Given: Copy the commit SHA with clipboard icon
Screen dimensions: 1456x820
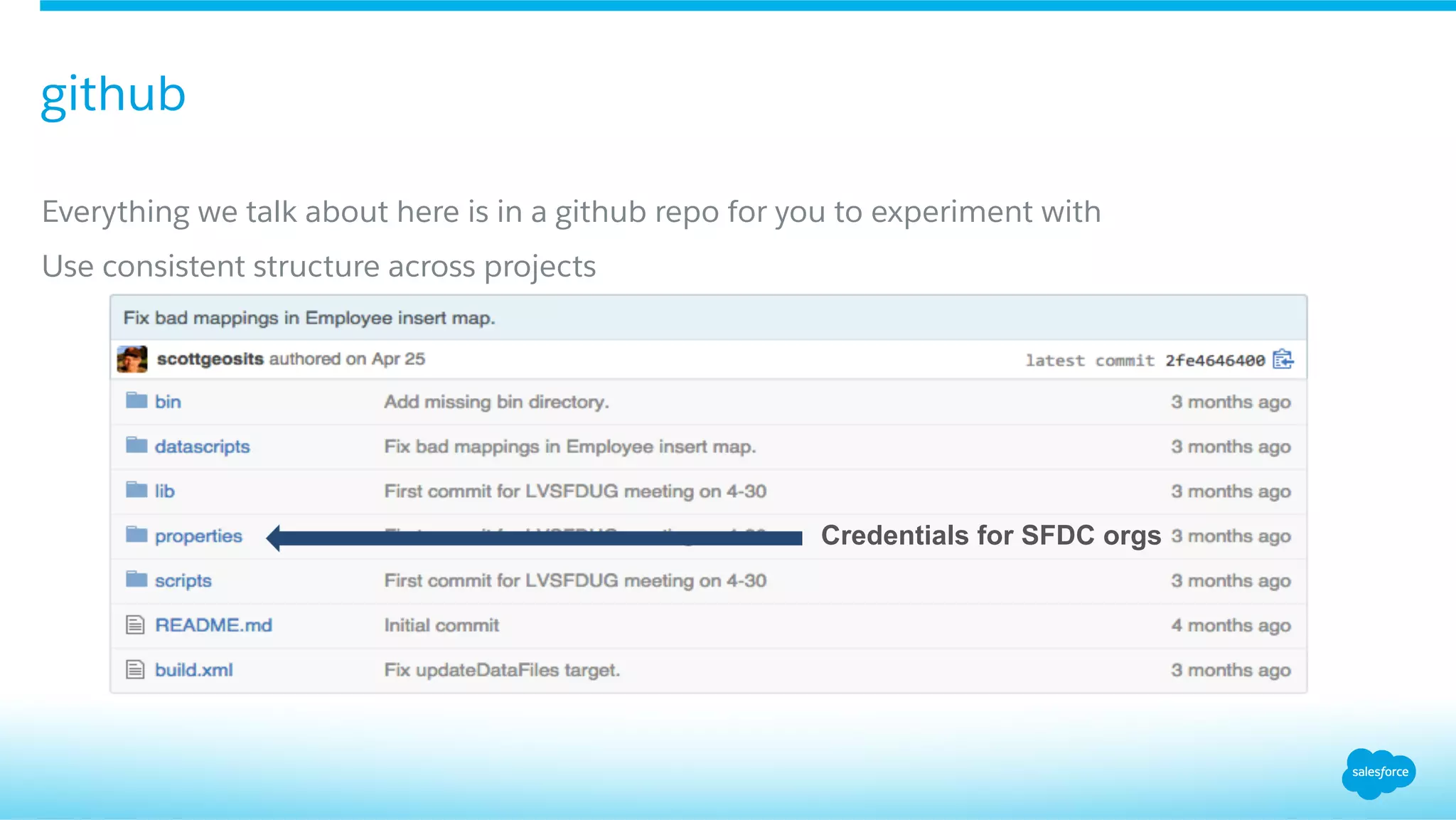Looking at the screenshot, I should coord(1283,359).
